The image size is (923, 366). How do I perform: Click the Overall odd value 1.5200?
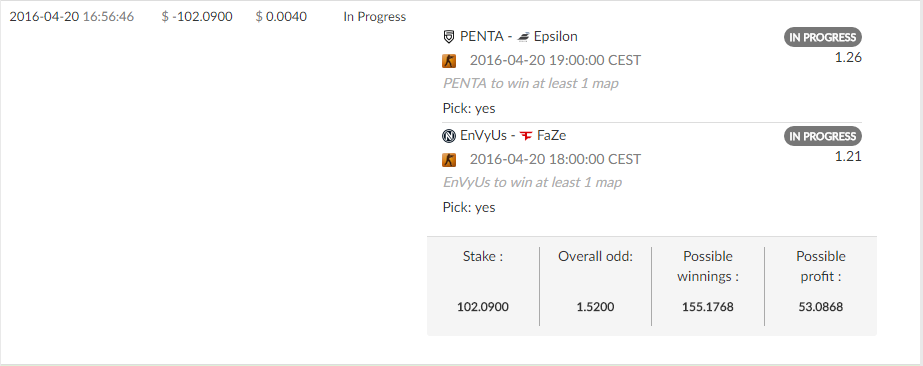point(595,307)
